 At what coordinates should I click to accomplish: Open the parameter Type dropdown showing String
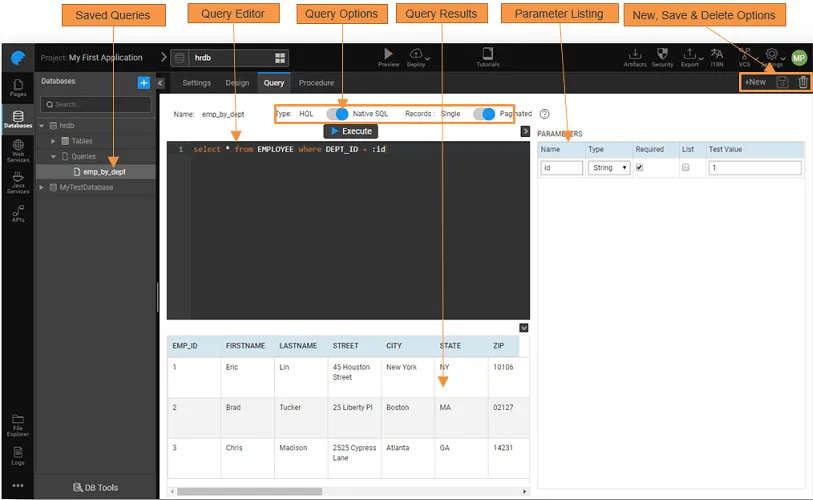click(609, 168)
